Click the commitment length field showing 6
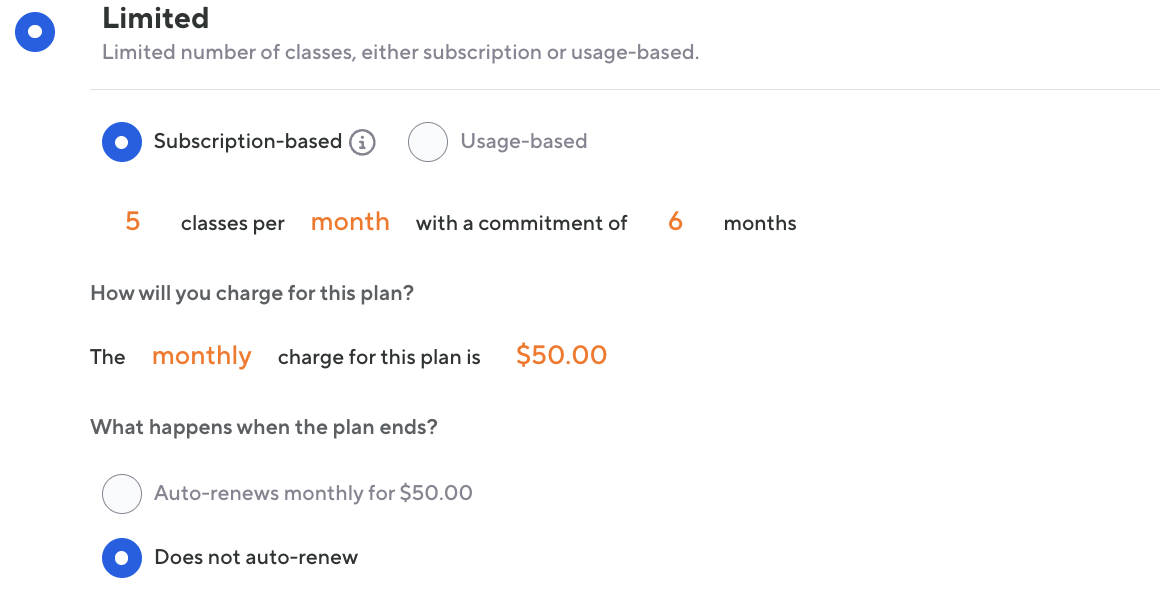The width and height of the screenshot is (1160, 604). pos(675,222)
